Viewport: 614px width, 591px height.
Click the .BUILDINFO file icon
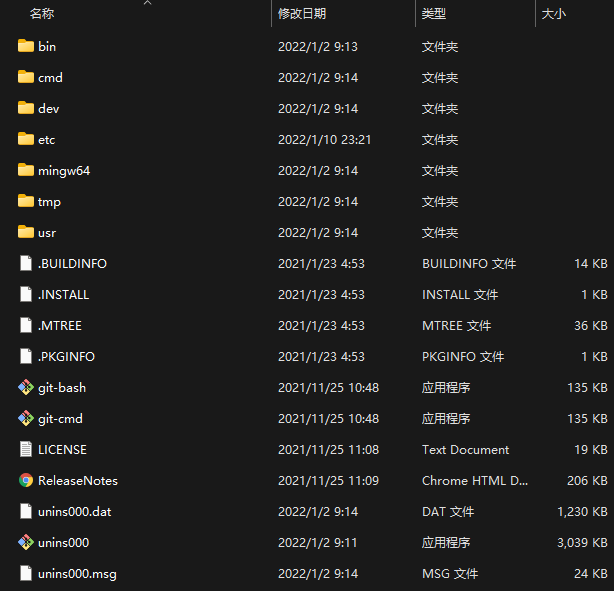pyautogui.click(x=26, y=263)
